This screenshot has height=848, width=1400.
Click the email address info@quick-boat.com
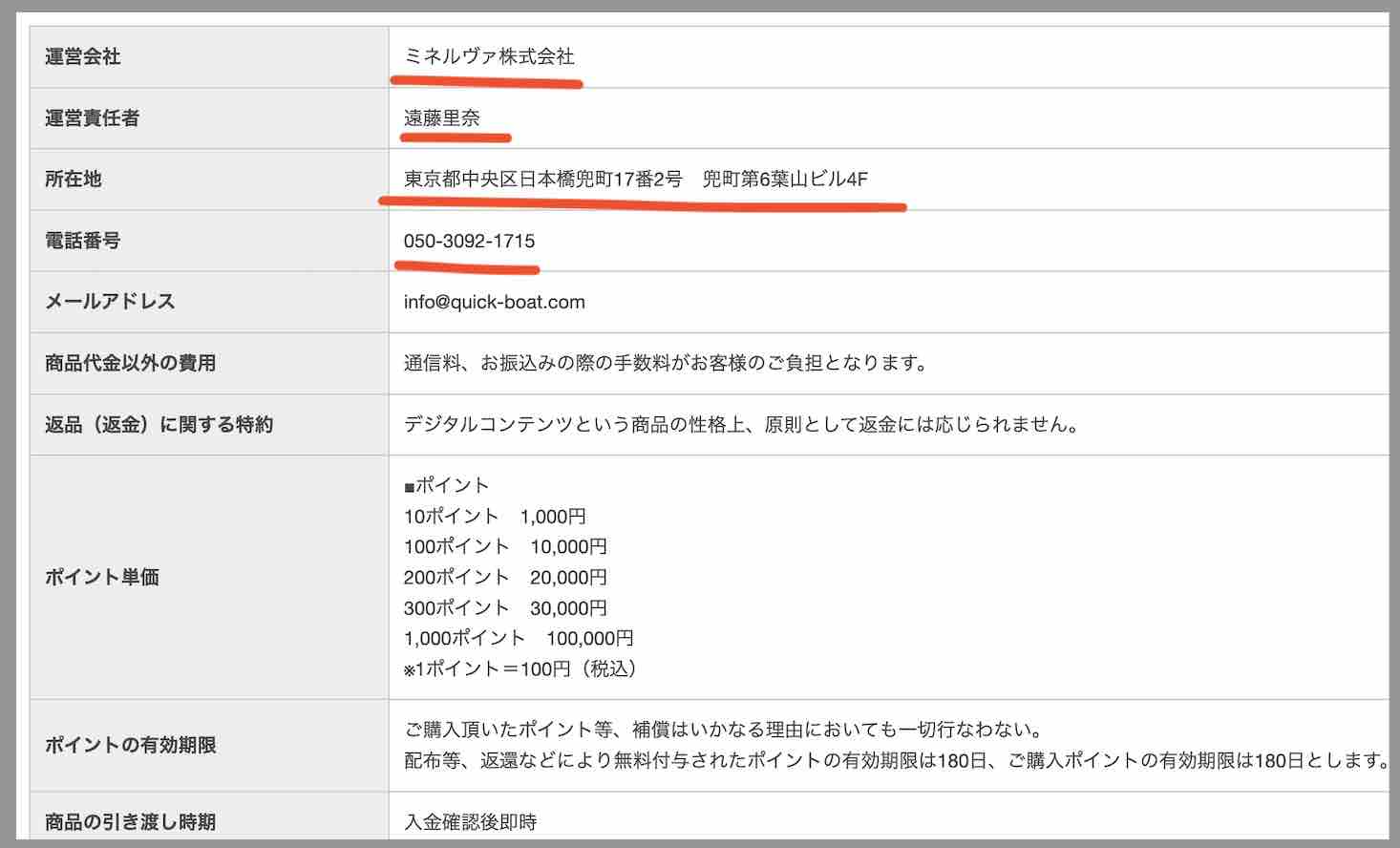[x=494, y=302]
